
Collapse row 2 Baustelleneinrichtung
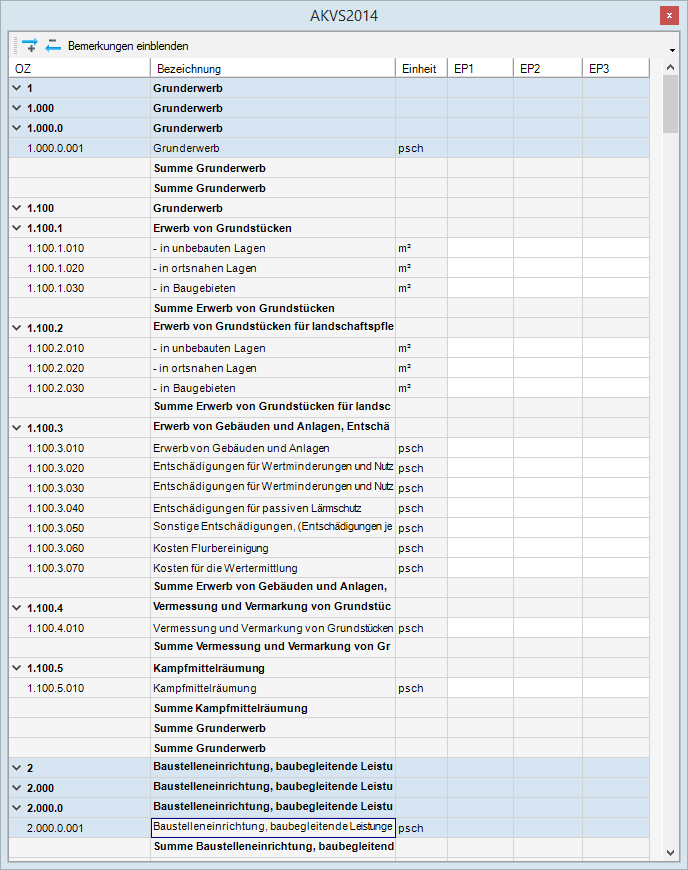[x=17, y=768]
